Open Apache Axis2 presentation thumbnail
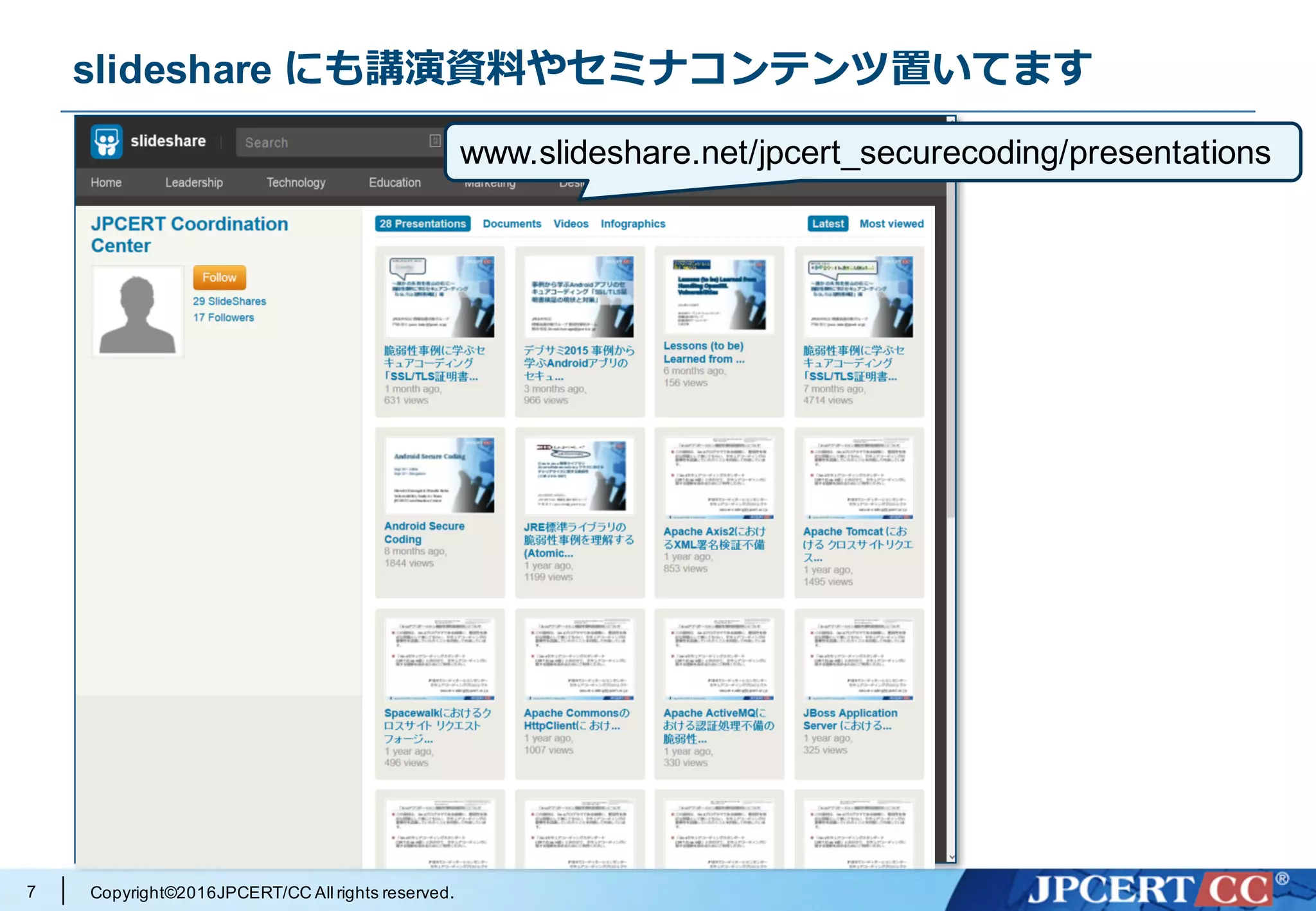1316x911 pixels. [719, 479]
